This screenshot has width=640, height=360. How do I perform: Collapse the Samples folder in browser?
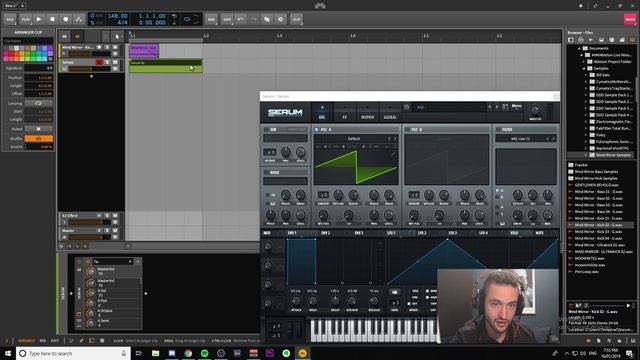point(584,68)
